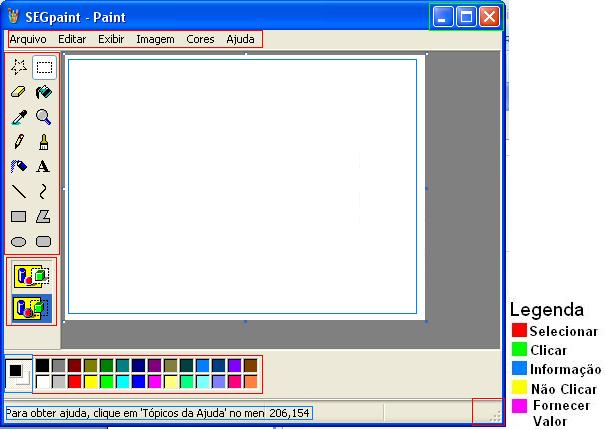Choose the Brush tool
Screen dimensions: 605x430
[44, 142]
